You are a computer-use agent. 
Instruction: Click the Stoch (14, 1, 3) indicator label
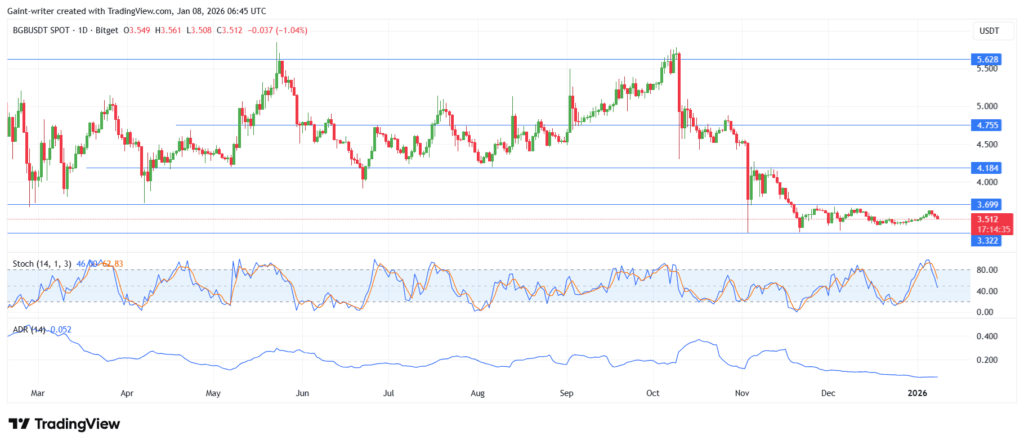(43, 264)
